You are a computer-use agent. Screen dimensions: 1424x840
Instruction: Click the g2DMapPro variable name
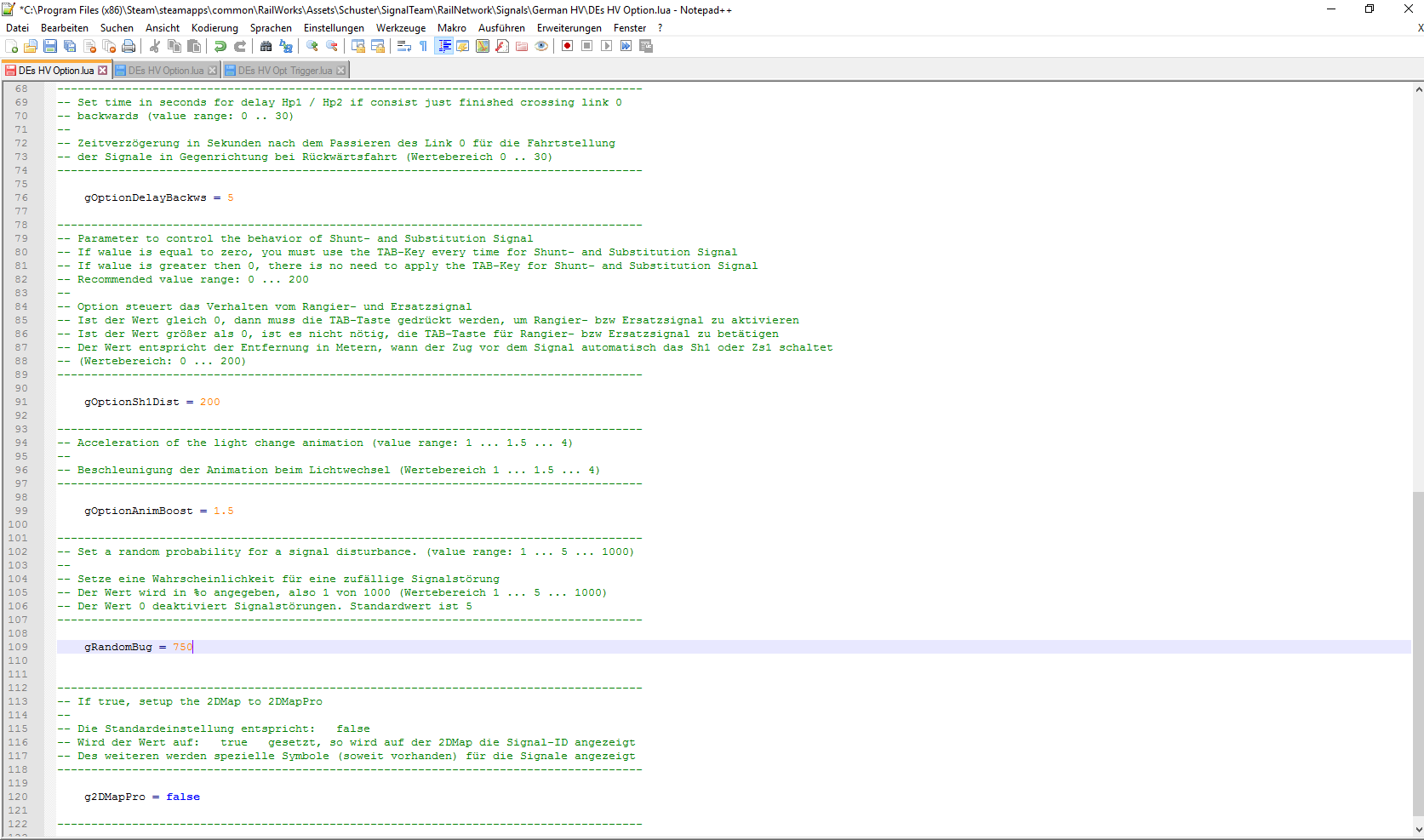click(x=115, y=797)
